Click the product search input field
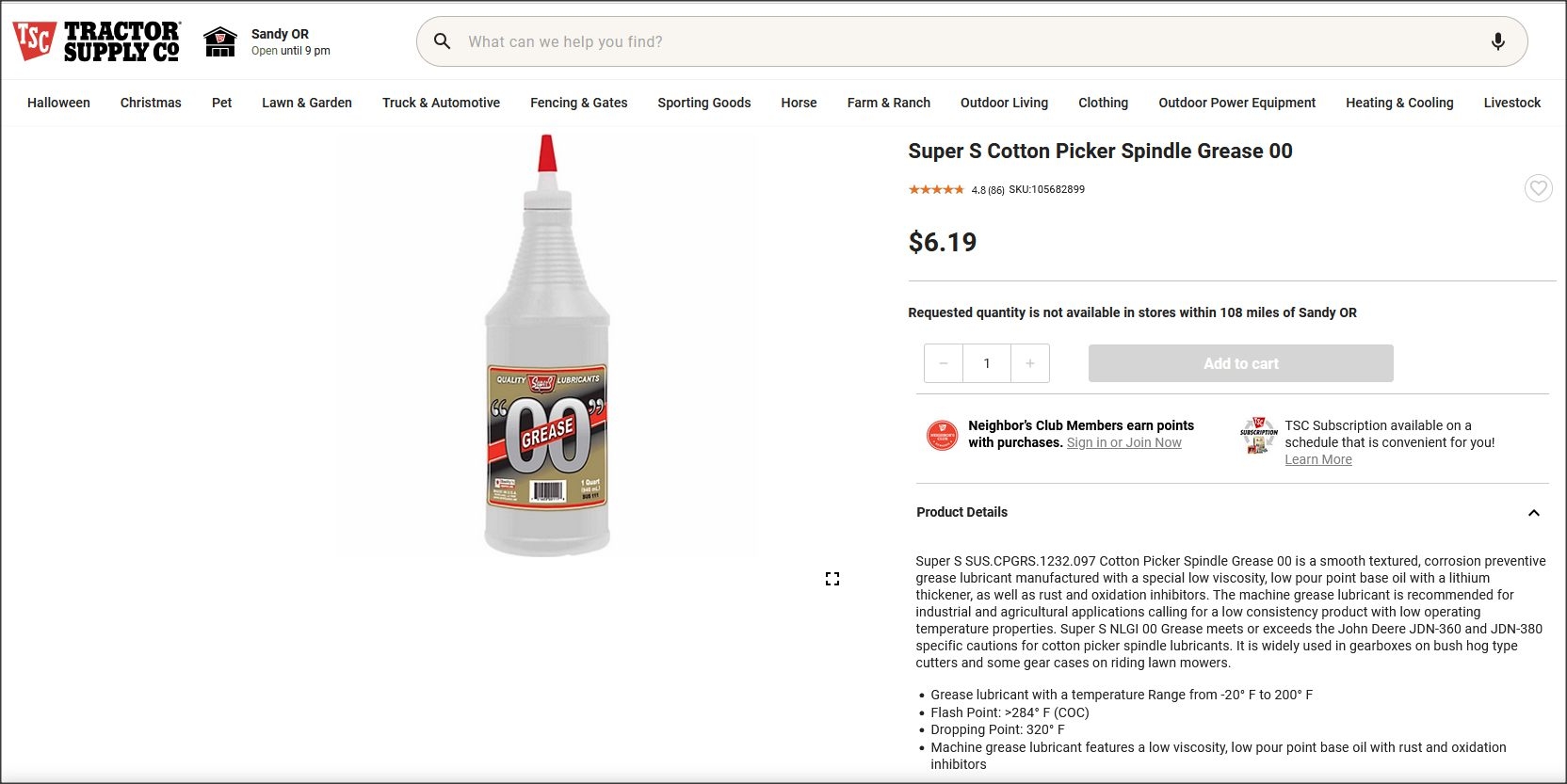This screenshot has height=784, width=1567. pyautogui.click(x=970, y=41)
